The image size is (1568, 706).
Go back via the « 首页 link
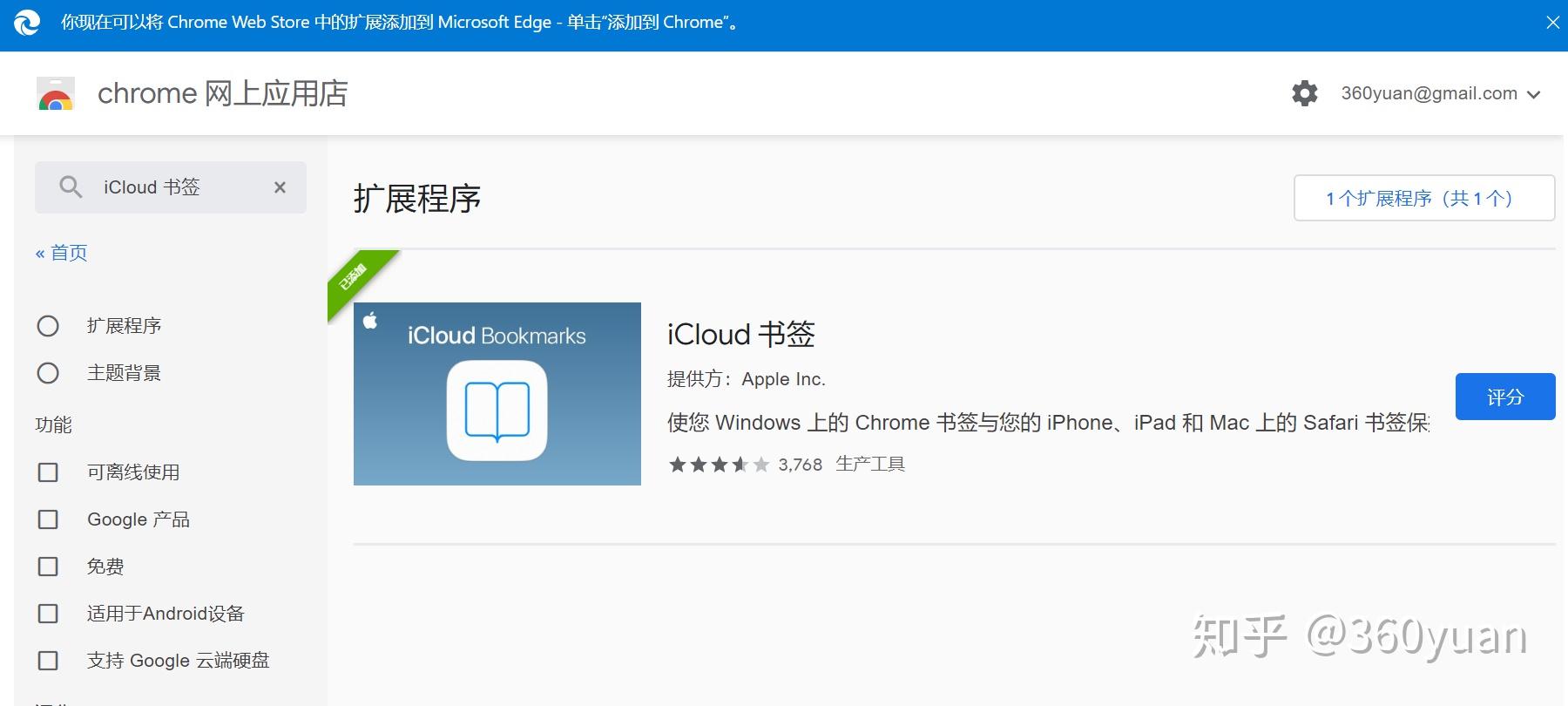click(61, 253)
